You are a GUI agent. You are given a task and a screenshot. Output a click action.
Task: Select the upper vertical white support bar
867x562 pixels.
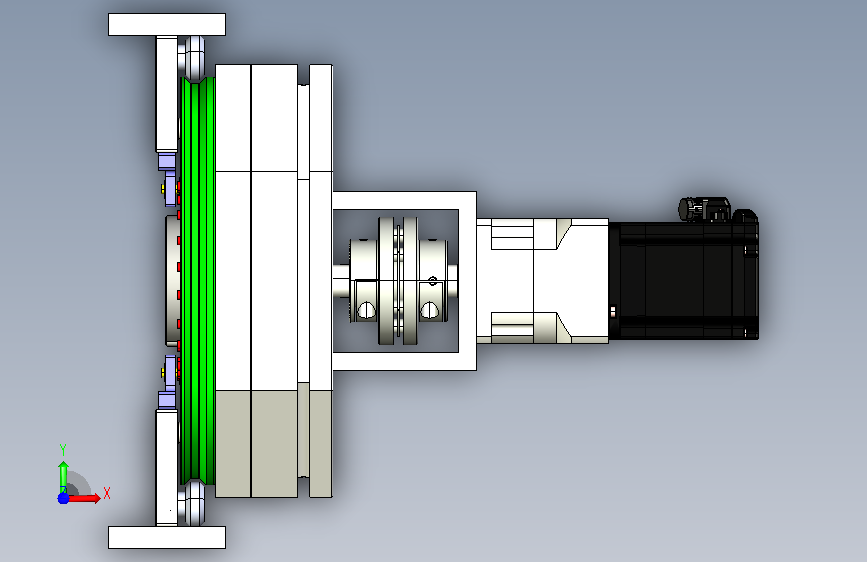(x=166, y=94)
